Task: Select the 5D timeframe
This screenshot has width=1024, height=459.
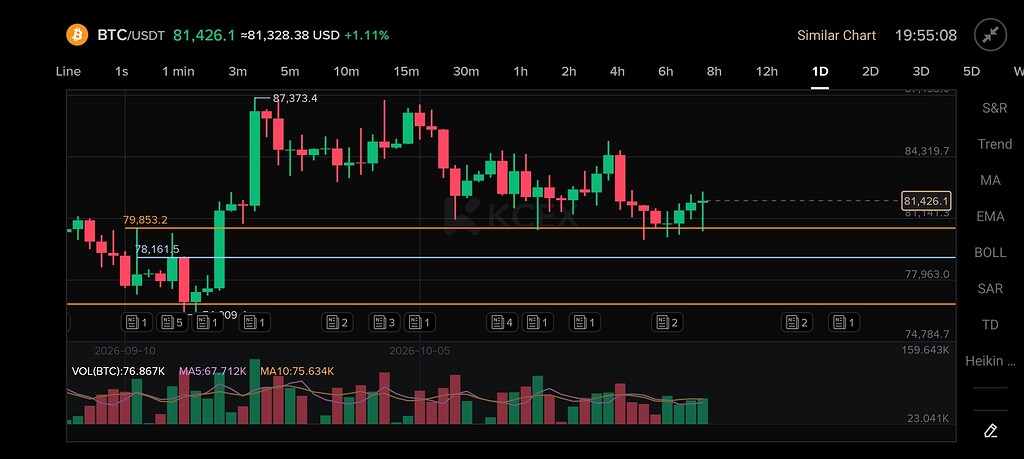Action: tap(972, 72)
